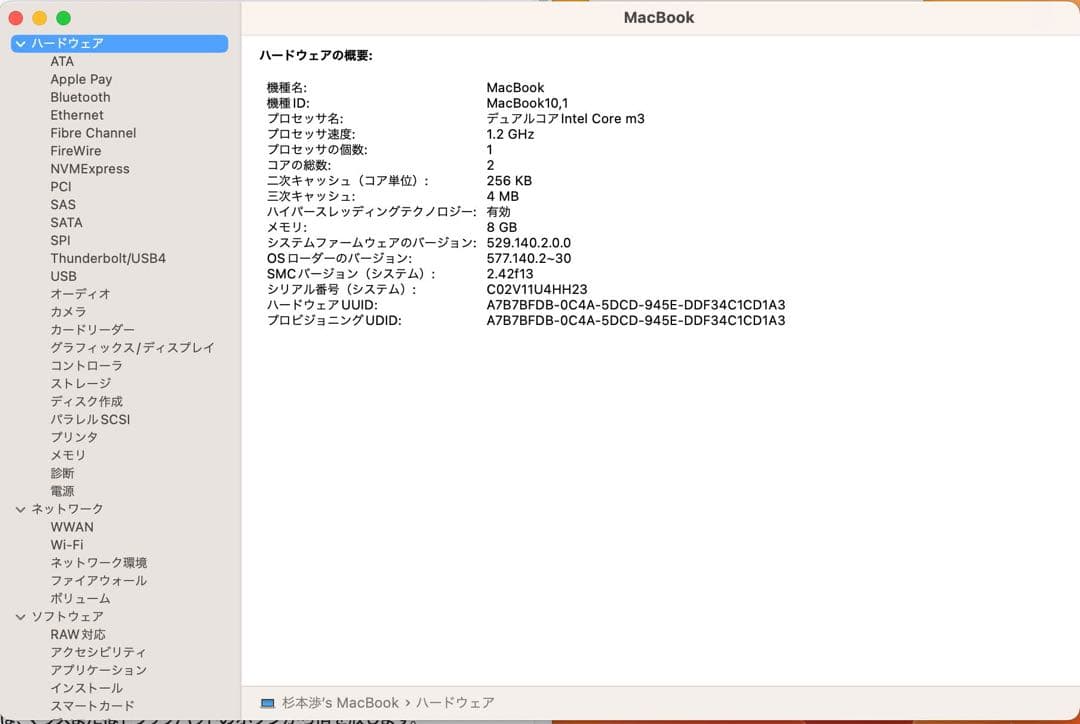Select ストレージ in the sidebar
This screenshot has width=1080, height=724.
click(x=81, y=383)
